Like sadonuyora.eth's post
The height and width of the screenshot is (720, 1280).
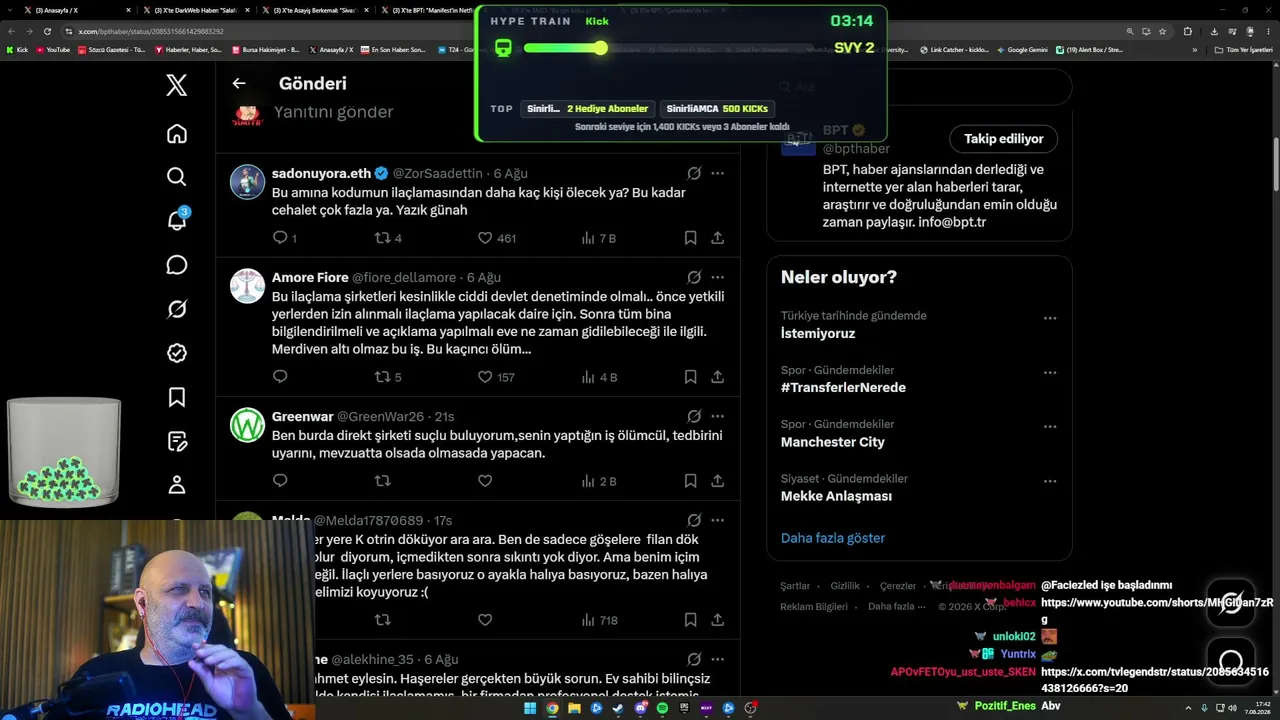485,238
